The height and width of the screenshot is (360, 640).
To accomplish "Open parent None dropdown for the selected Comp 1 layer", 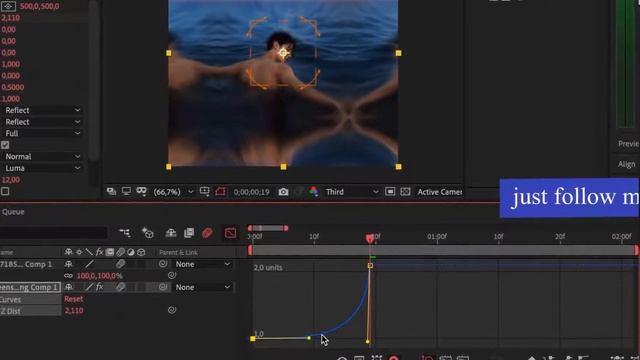I will pyautogui.click(x=203, y=287).
